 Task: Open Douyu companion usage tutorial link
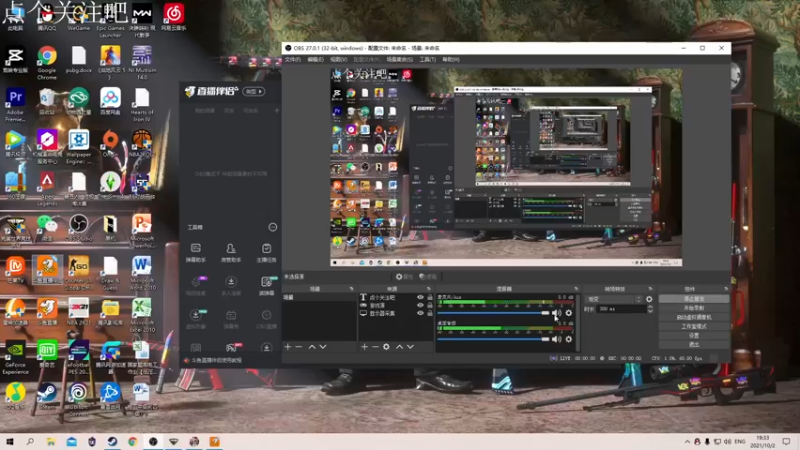click(216, 360)
